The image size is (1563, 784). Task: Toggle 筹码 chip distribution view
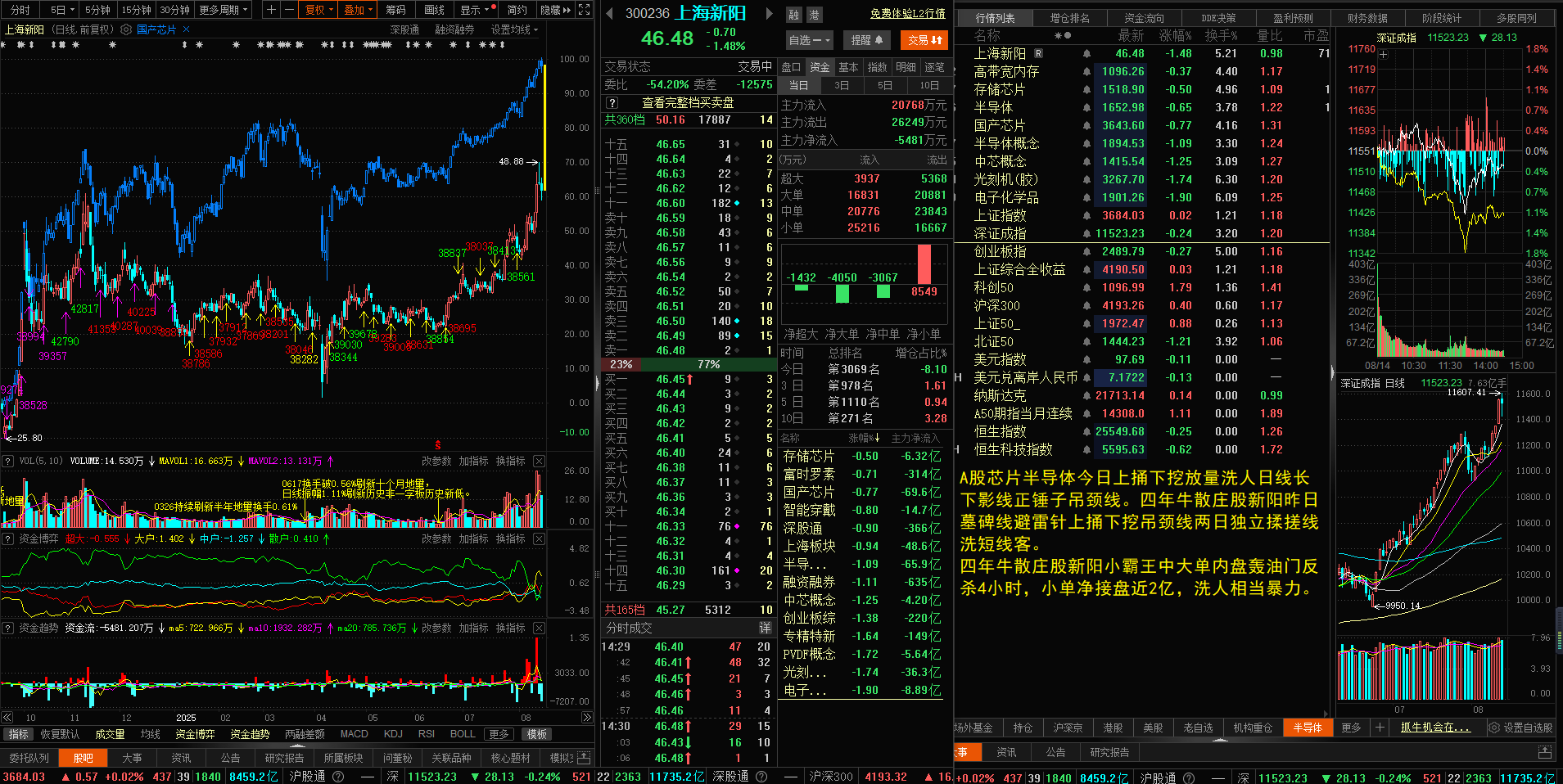(x=396, y=10)
